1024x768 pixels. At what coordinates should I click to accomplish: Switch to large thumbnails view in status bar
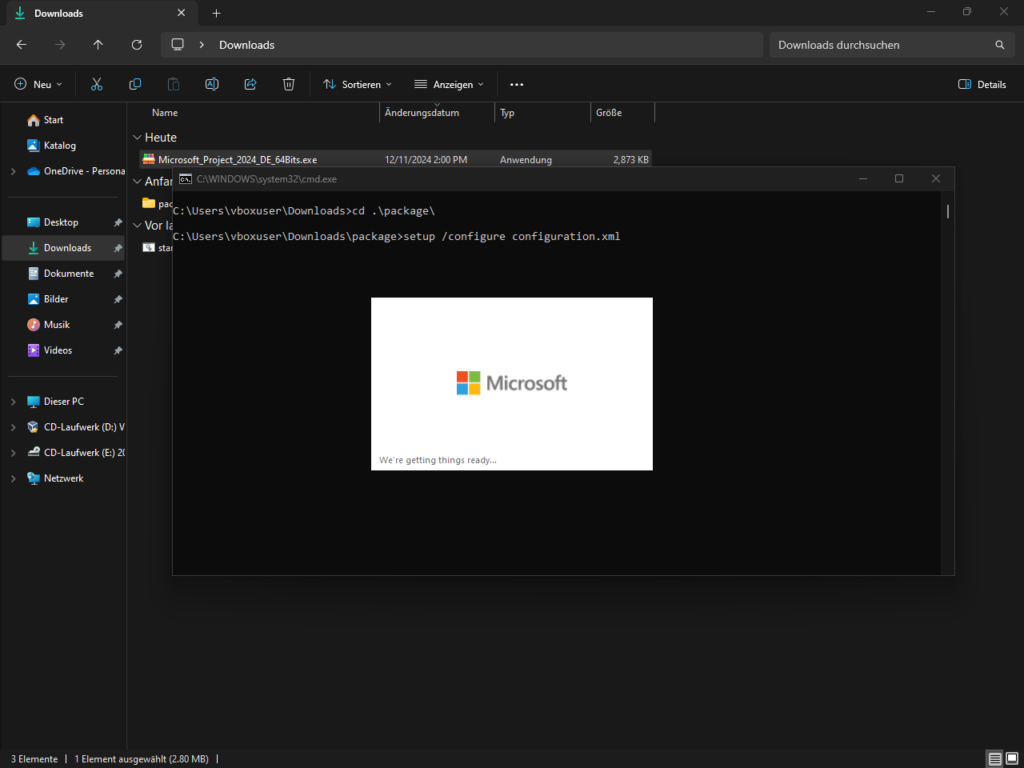coord(1010,759)
